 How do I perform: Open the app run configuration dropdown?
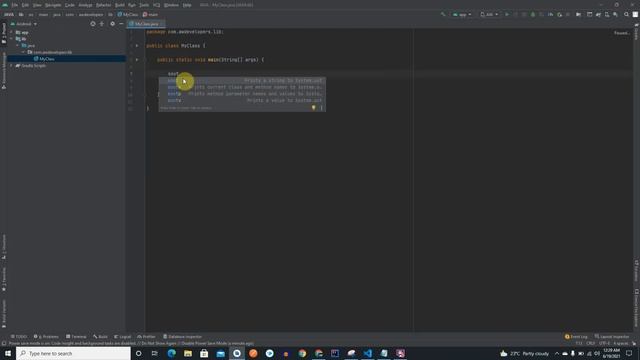462,14
